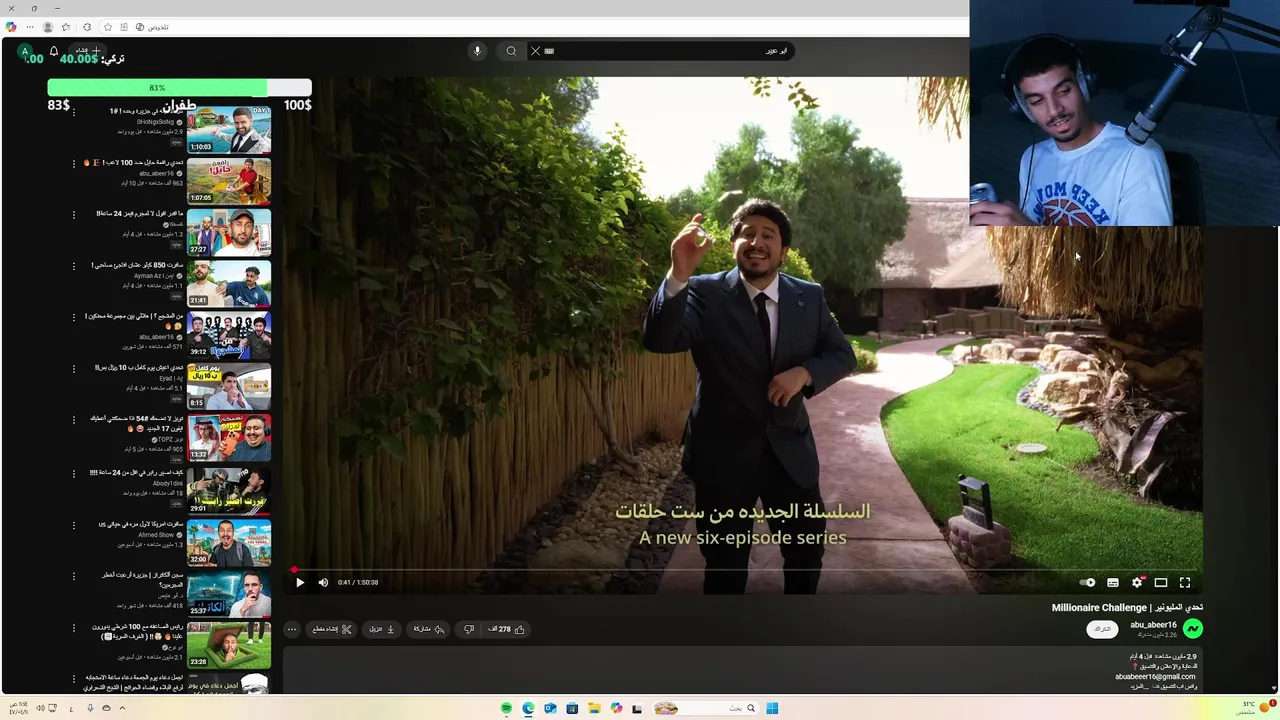Like the video with 278K likes
The image size is (1280, 720).
click(506, 629)
